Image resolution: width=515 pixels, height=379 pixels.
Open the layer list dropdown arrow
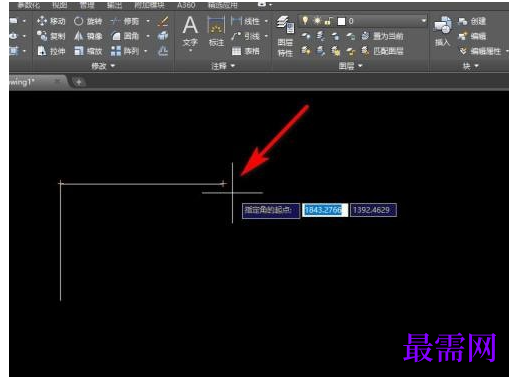click(423, 21)
